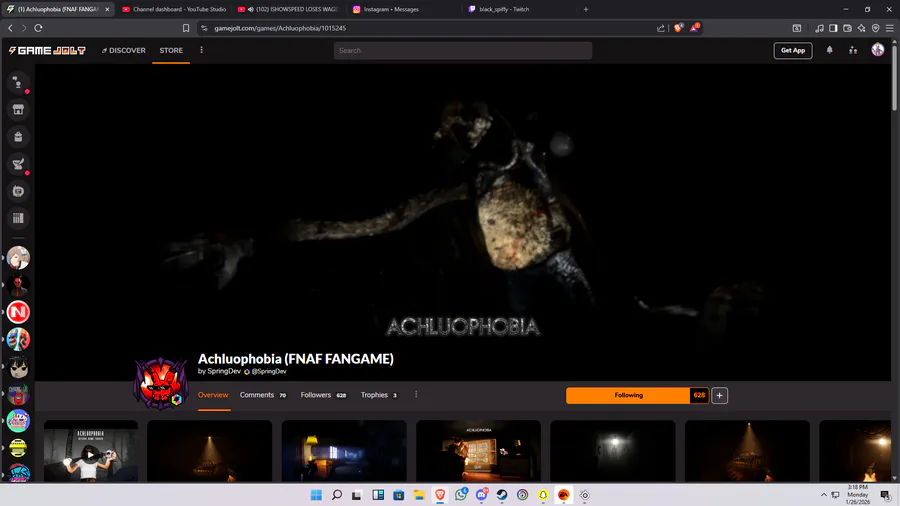Open the Windows Start menu
Viewport: 900px width, 506px height.
(x=316, y=495)
